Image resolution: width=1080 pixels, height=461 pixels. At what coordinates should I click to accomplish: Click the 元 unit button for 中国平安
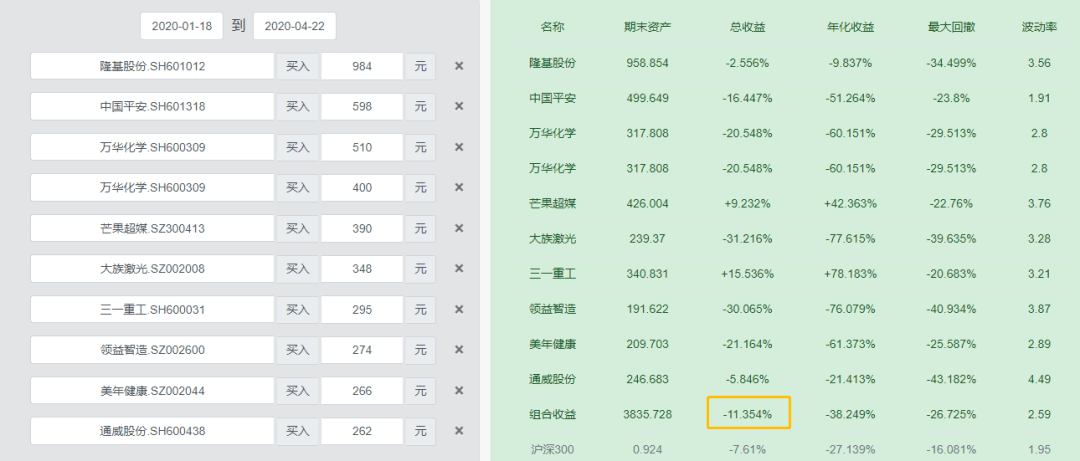click(420, 106)
